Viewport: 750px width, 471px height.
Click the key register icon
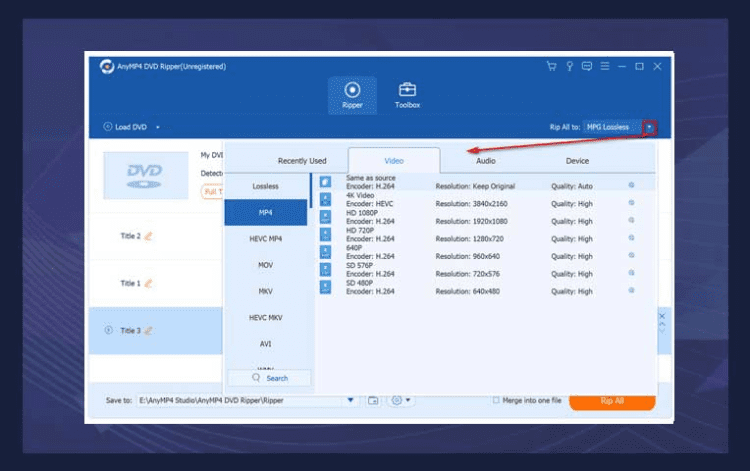tap(569, 66)
